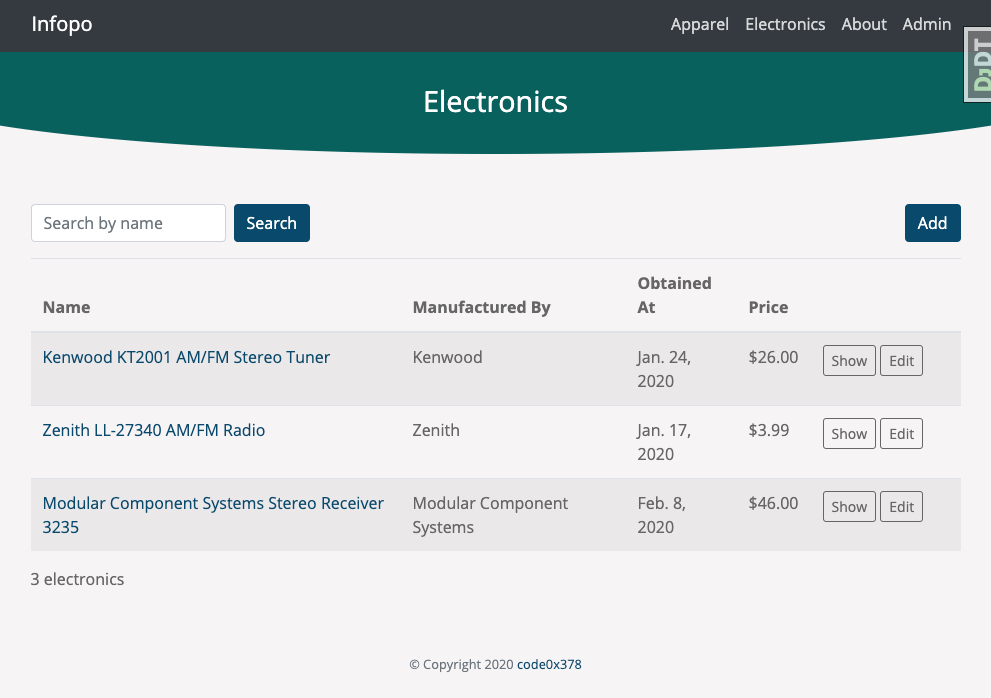Open Kenwood KT2001 AM/FM Stereo Tuner link
The width and height of the screenshot is (991, 698).
(x=186, y=357)
